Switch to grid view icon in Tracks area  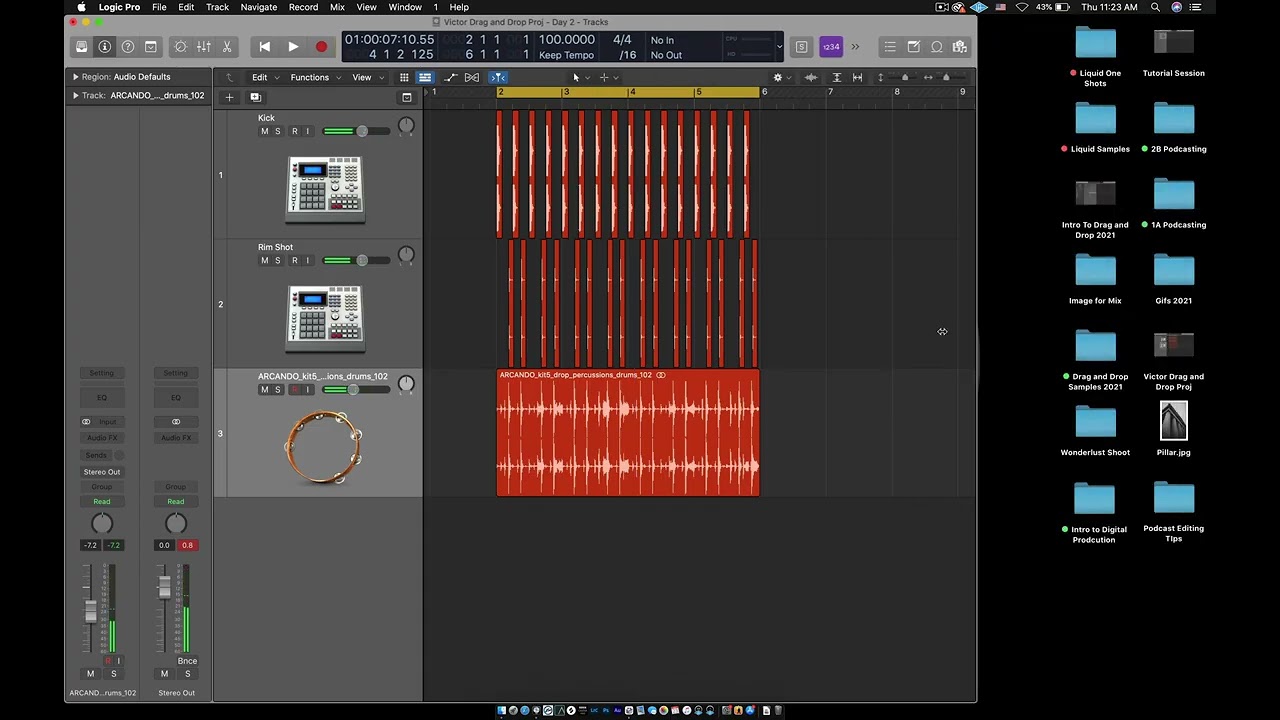click(x=404, y=77)
